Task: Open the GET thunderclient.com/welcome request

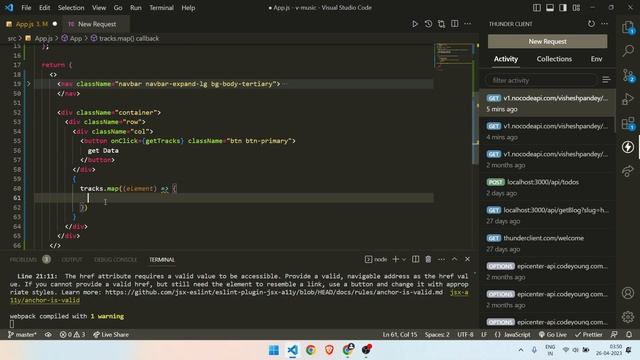Action: point(548,243)
